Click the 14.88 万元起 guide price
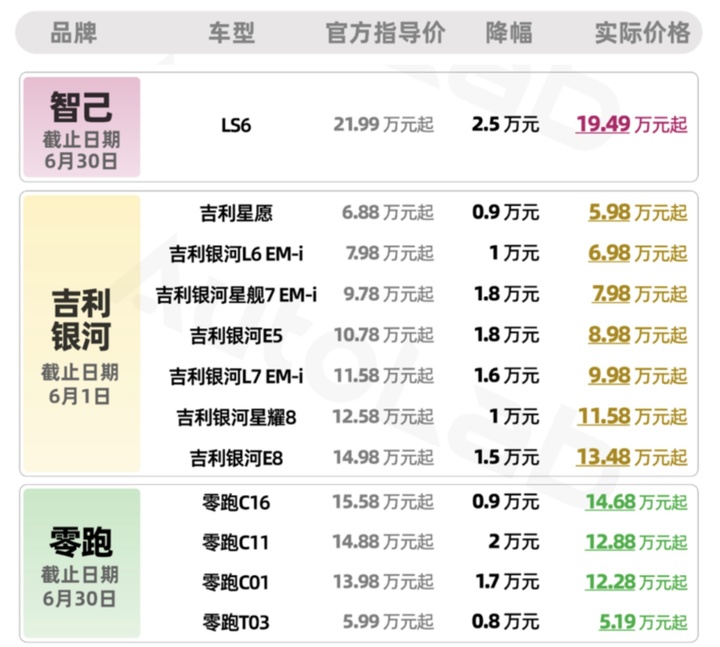The image size is (720, 647). (x=383, y=541)
